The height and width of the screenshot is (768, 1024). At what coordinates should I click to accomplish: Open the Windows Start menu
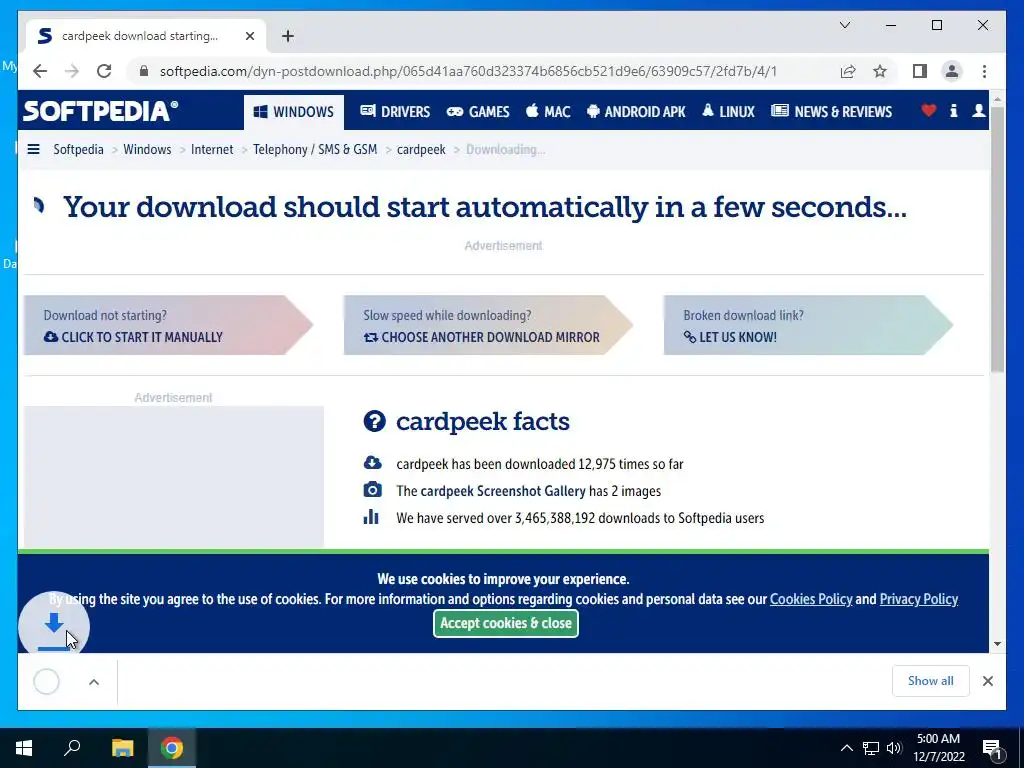pos(24,748)
